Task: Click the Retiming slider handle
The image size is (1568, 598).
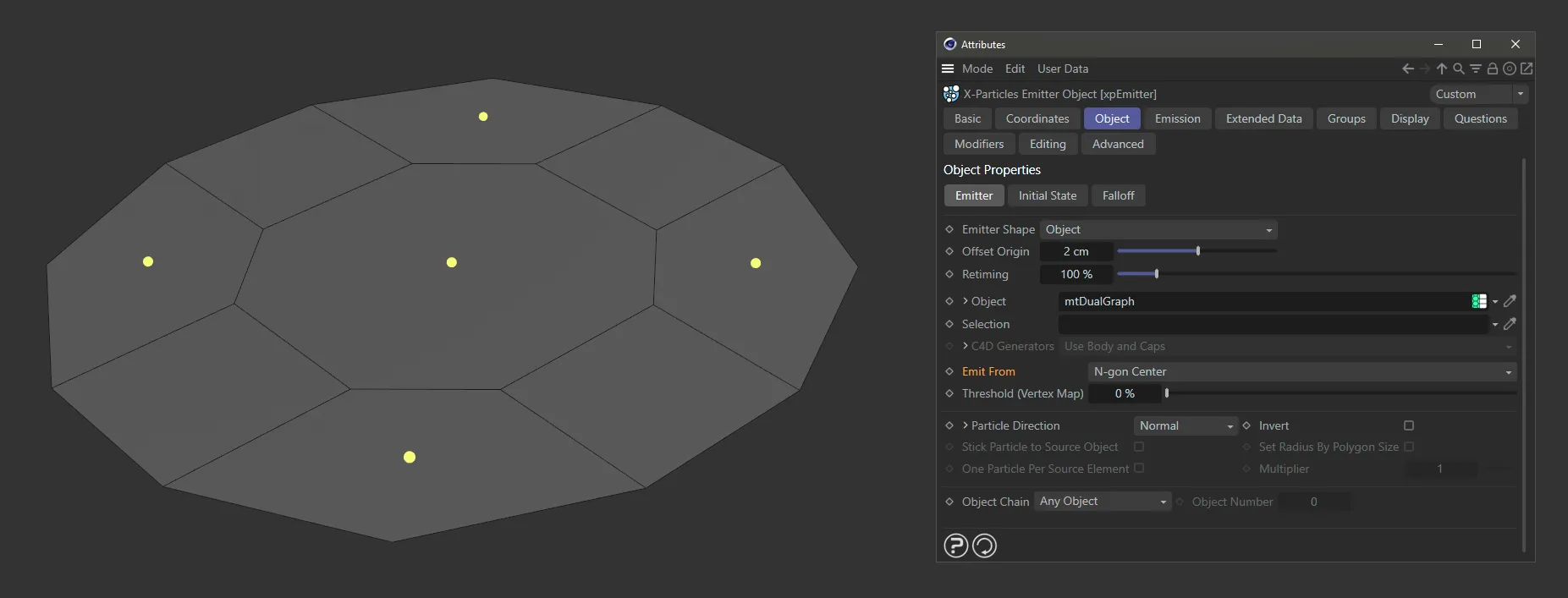Action: click(1157, 274)
